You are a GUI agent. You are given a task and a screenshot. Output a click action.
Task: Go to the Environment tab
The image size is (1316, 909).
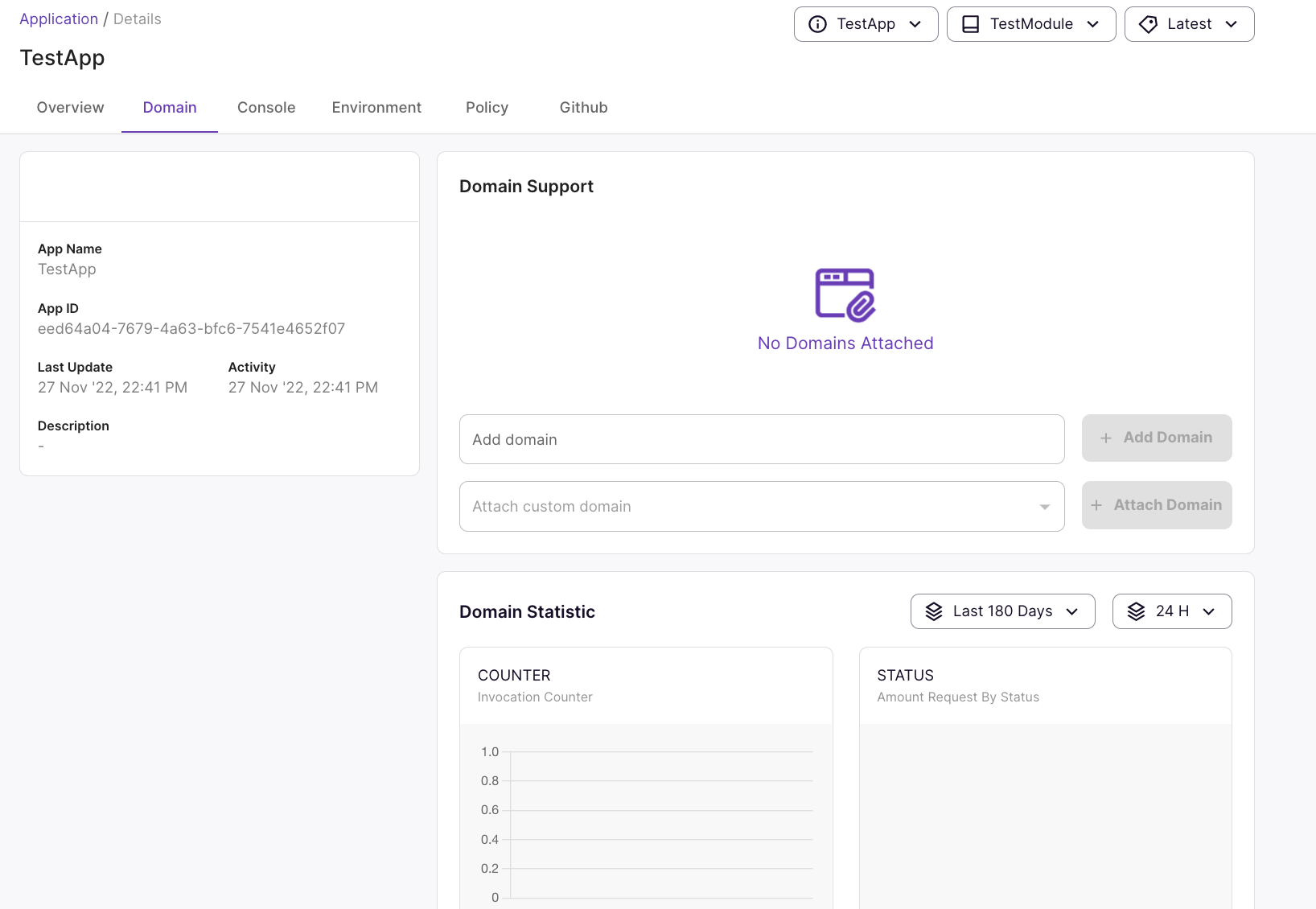376,108
